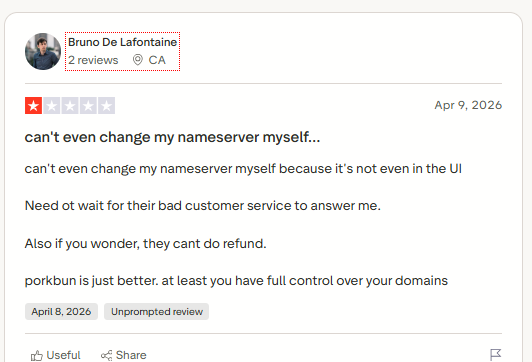
Task: Click the Apr 9, 2026 review date
Action: click(x=468, y=105)
